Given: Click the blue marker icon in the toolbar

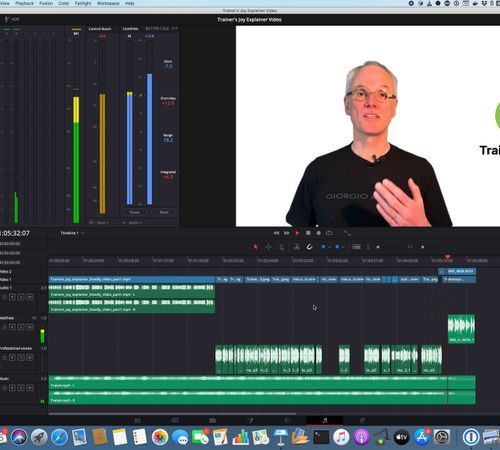Looking at the screenshot, I should [x=337, y=247].
